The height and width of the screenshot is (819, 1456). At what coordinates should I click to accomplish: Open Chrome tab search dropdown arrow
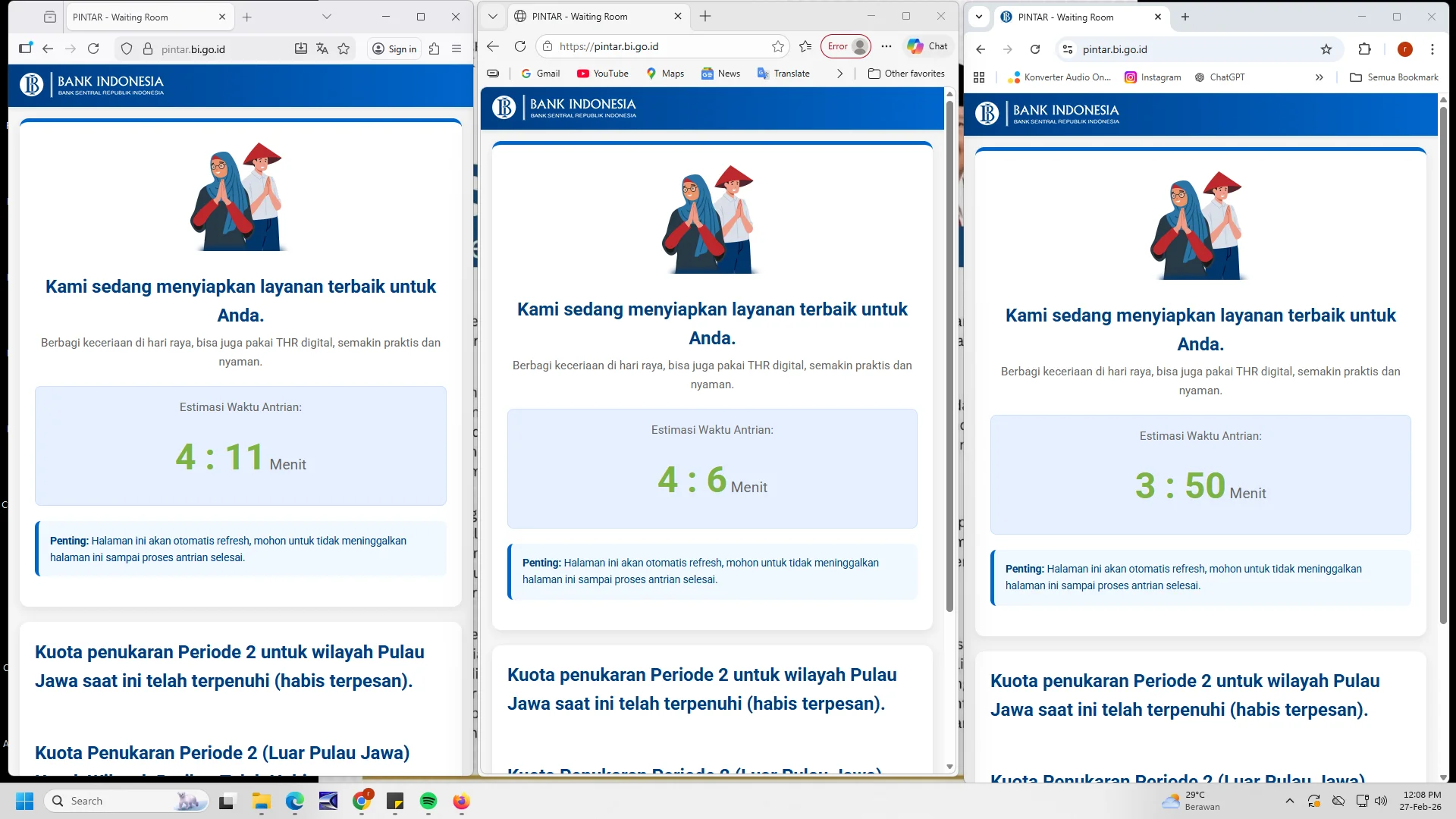pos(979,17)
